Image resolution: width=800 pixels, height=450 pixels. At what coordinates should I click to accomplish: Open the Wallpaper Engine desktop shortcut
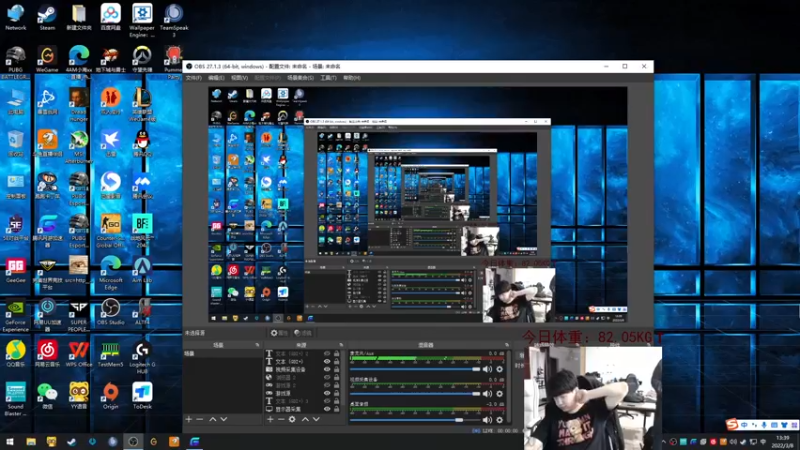[142, 20]
